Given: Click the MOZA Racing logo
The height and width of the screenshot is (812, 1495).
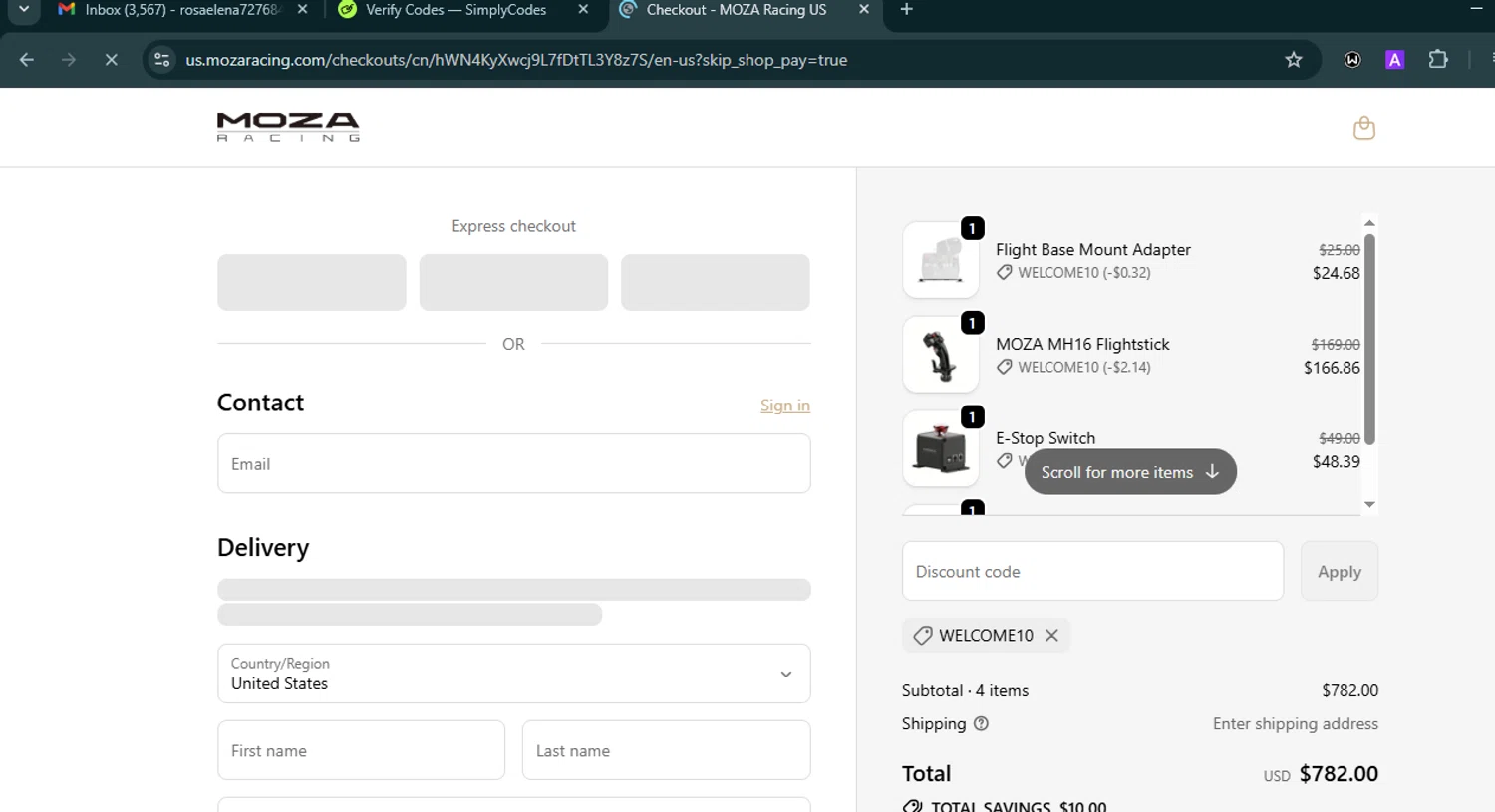Looking at the screenshot, I should tap(288, 128).
